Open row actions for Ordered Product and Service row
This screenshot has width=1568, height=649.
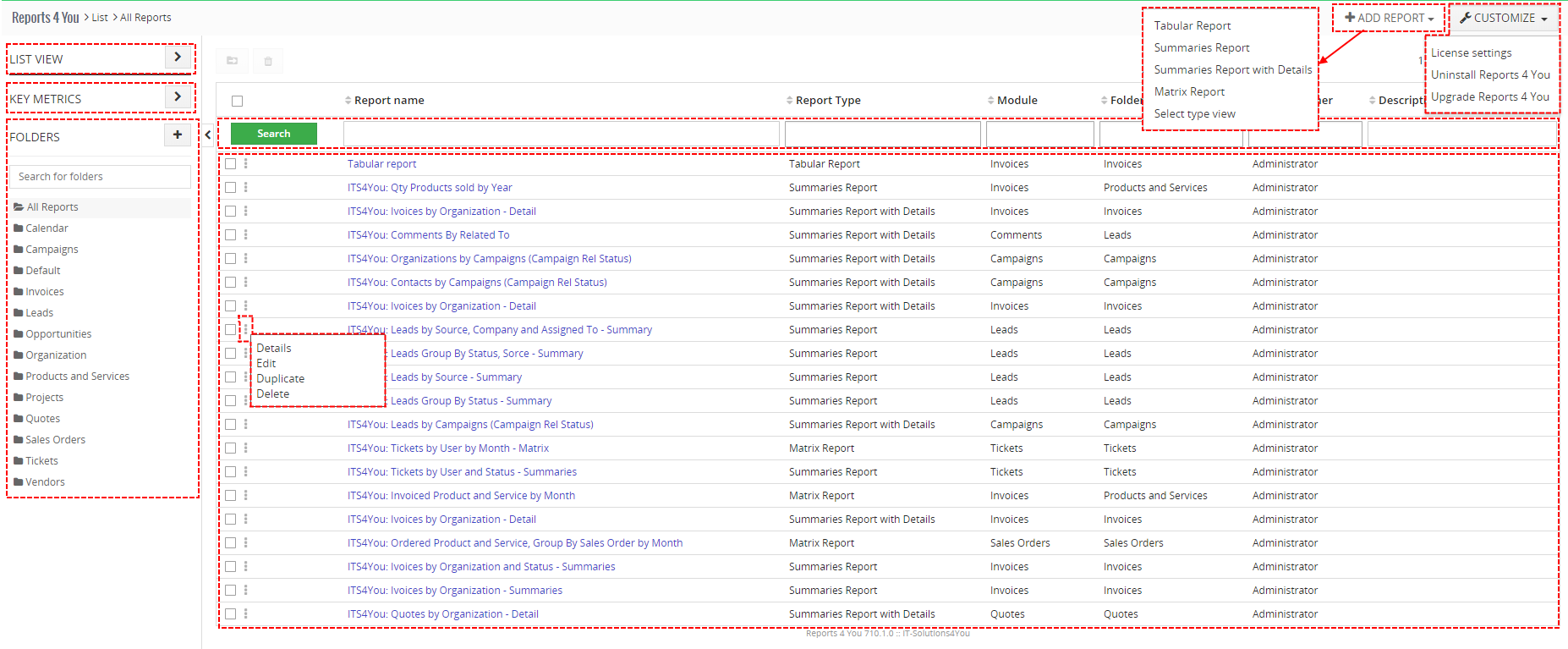point(246,543)
